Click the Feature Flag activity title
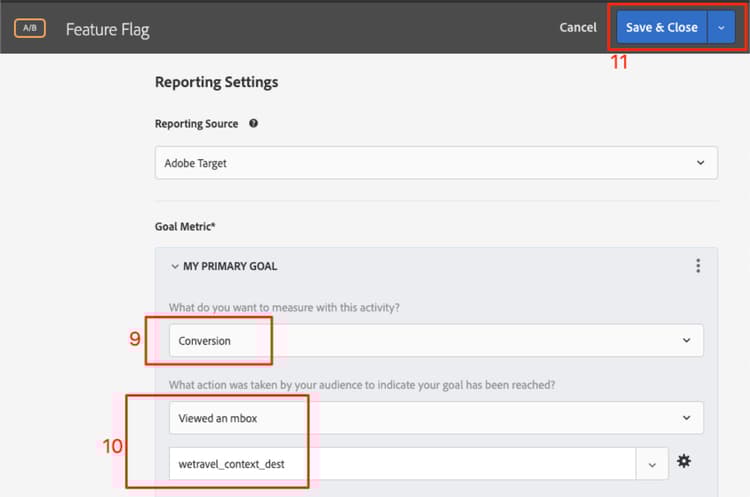750x497 pixels. pyautogui.click(x=108, y=29)
